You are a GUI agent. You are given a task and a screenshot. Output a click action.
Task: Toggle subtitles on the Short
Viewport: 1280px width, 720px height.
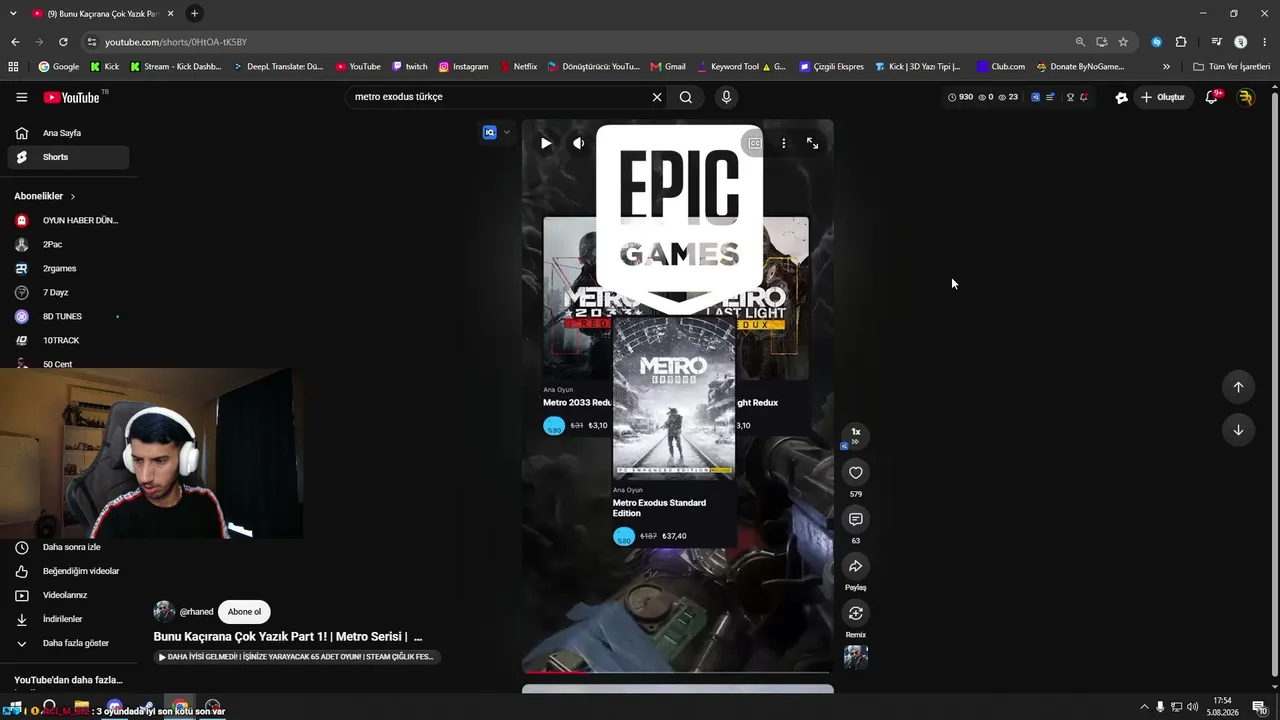[x=755, y=143]
